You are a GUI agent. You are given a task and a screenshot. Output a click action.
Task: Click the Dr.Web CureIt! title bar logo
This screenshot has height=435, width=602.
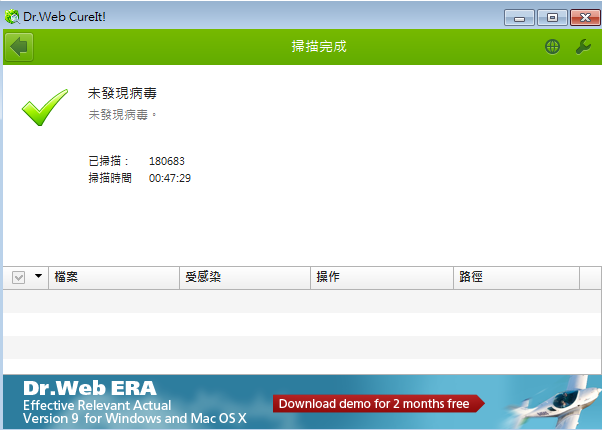coord(12,17)
